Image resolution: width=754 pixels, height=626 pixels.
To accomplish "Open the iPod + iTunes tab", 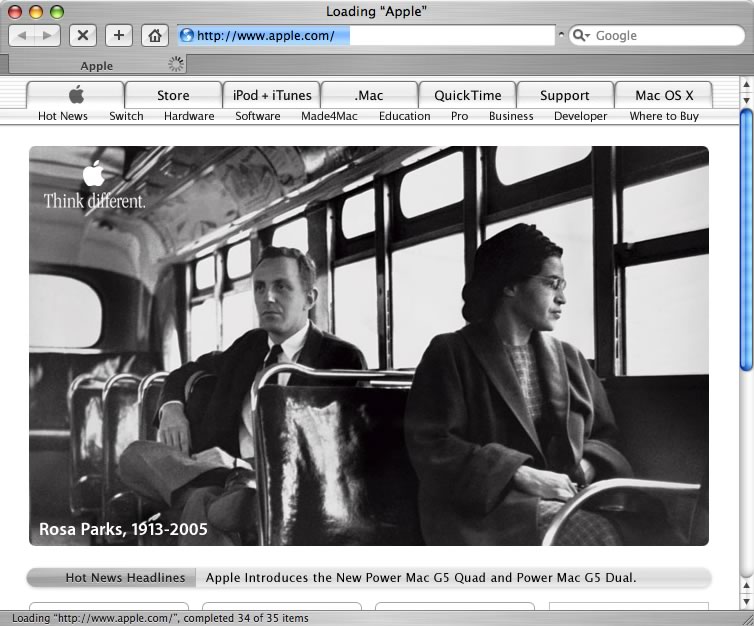I will [272, 95].
